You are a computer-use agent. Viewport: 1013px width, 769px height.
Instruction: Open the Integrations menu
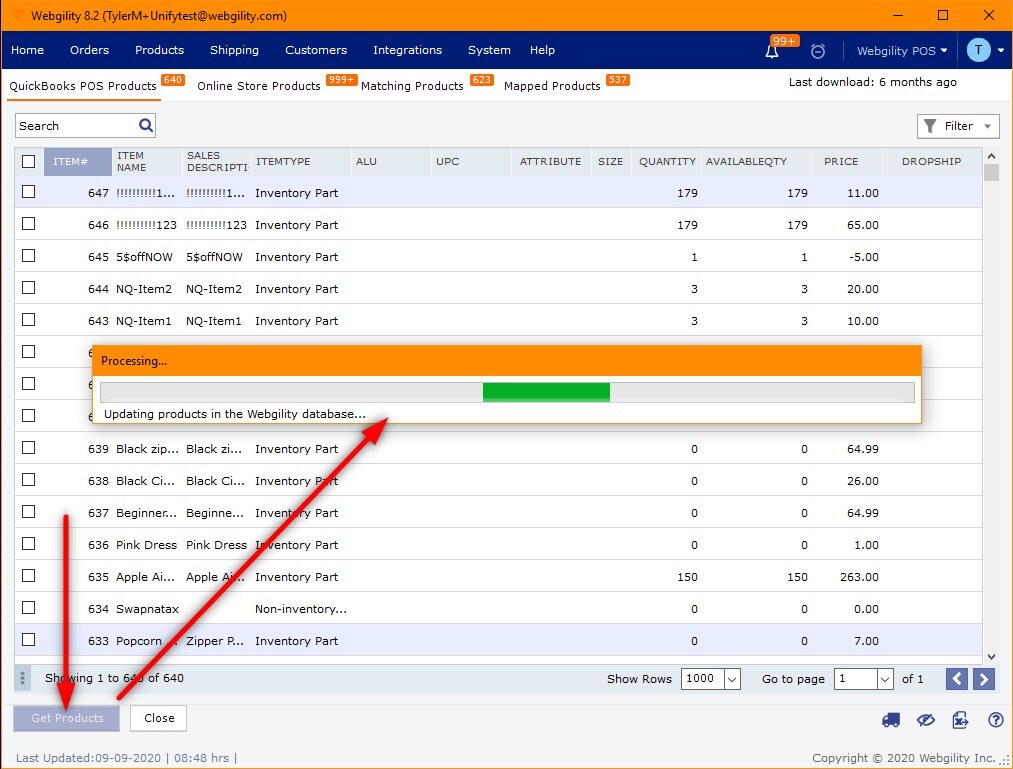408,50
